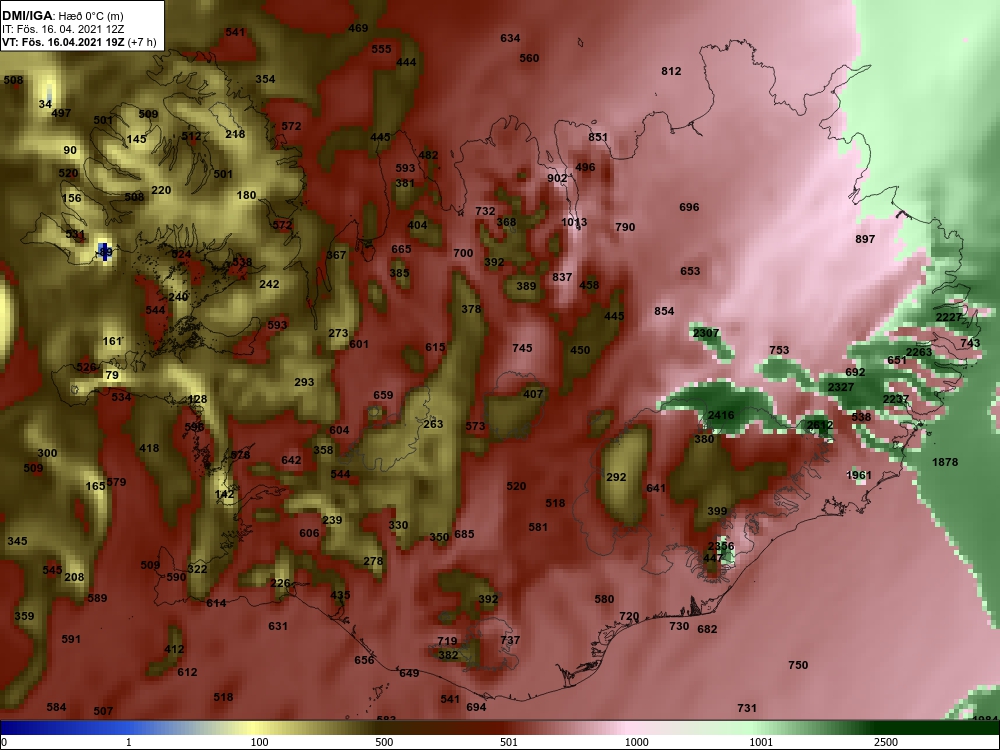Click the '(+7 h)' forecast offset text

[142, 43]
